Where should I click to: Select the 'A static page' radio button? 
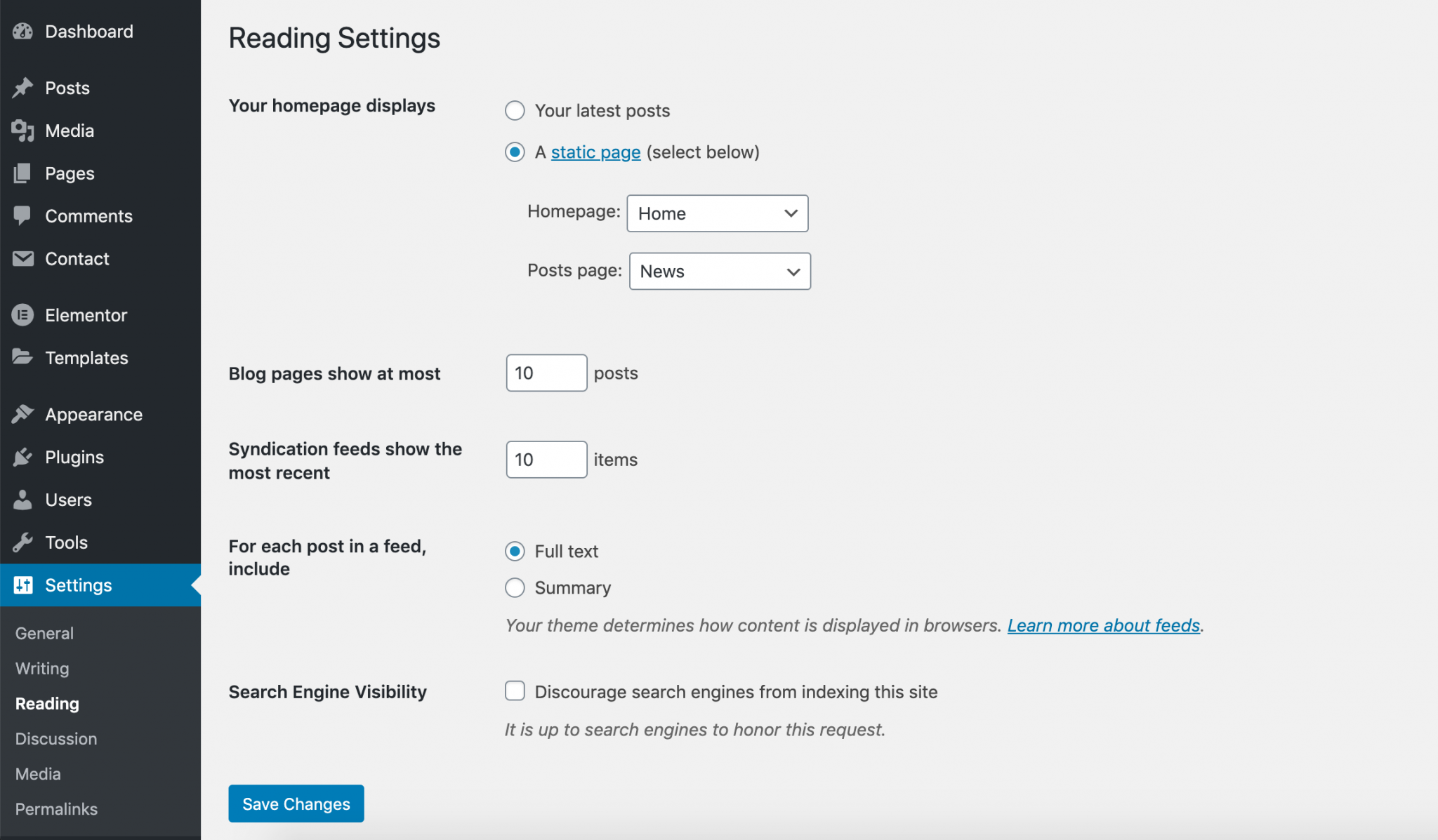pos(515,152)
